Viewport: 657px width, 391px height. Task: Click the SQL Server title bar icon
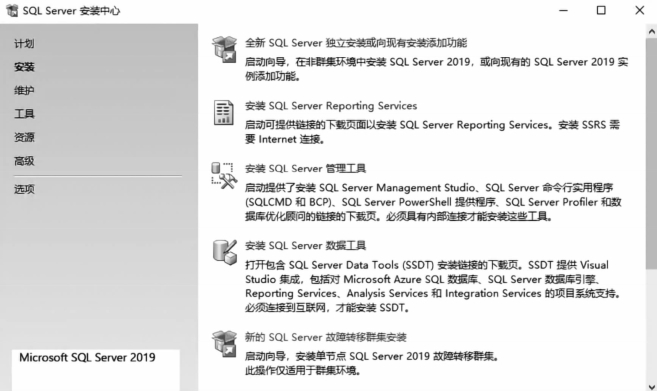point(12,10)
